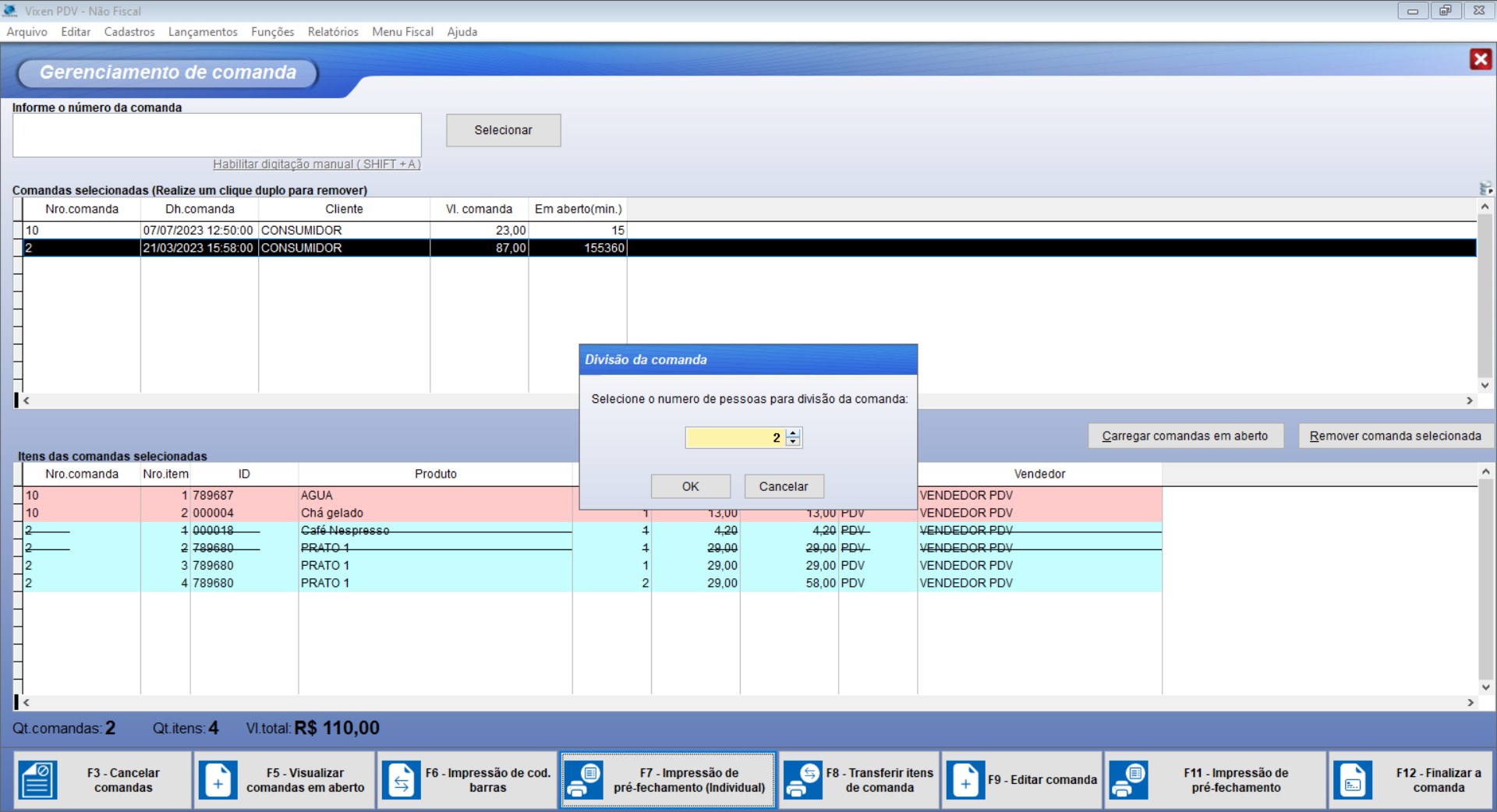Open the Menu Fiscal menu

pos(402,32)
